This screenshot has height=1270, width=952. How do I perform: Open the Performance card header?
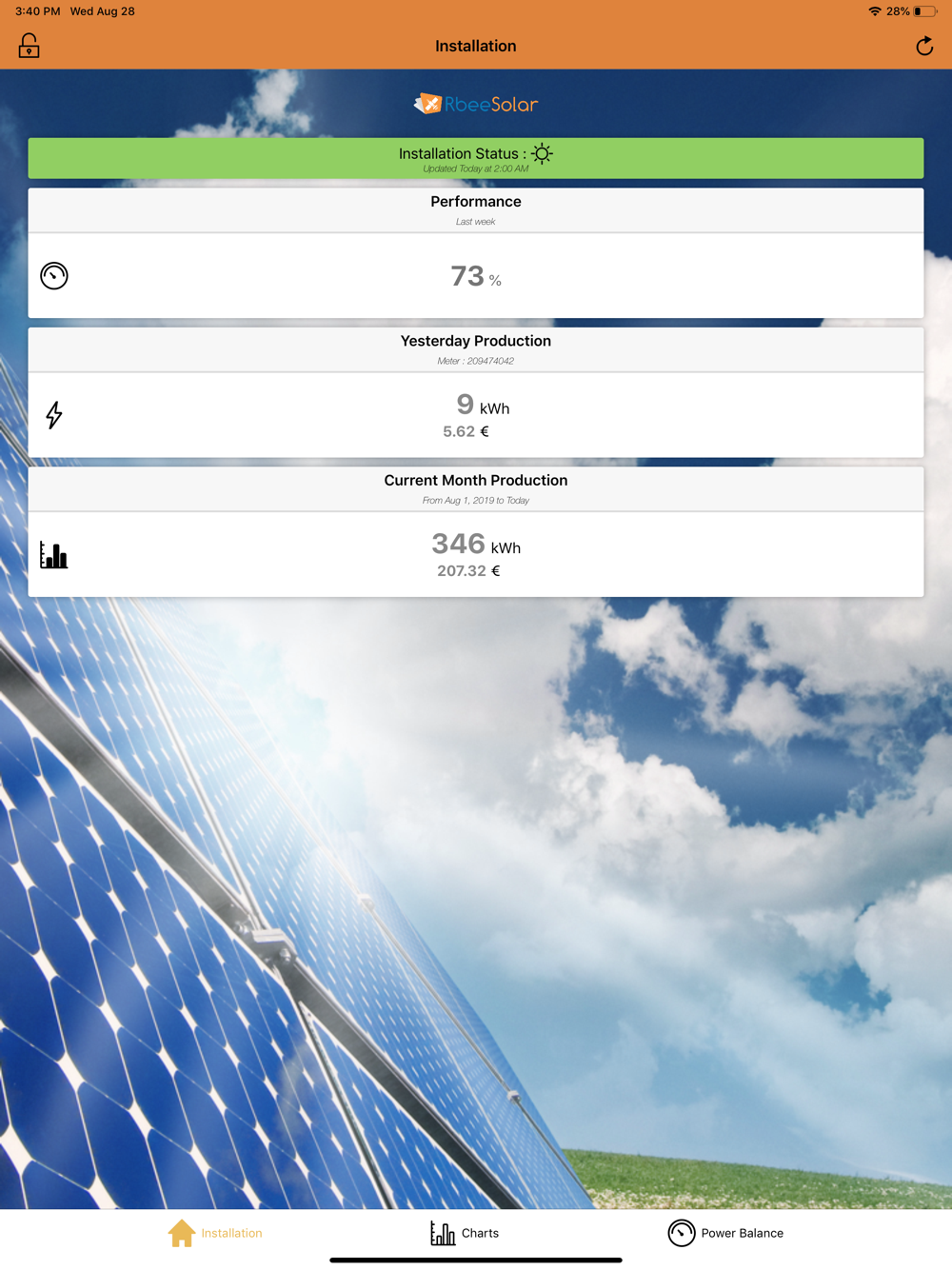pyautogui.click(x=476, y=209)
